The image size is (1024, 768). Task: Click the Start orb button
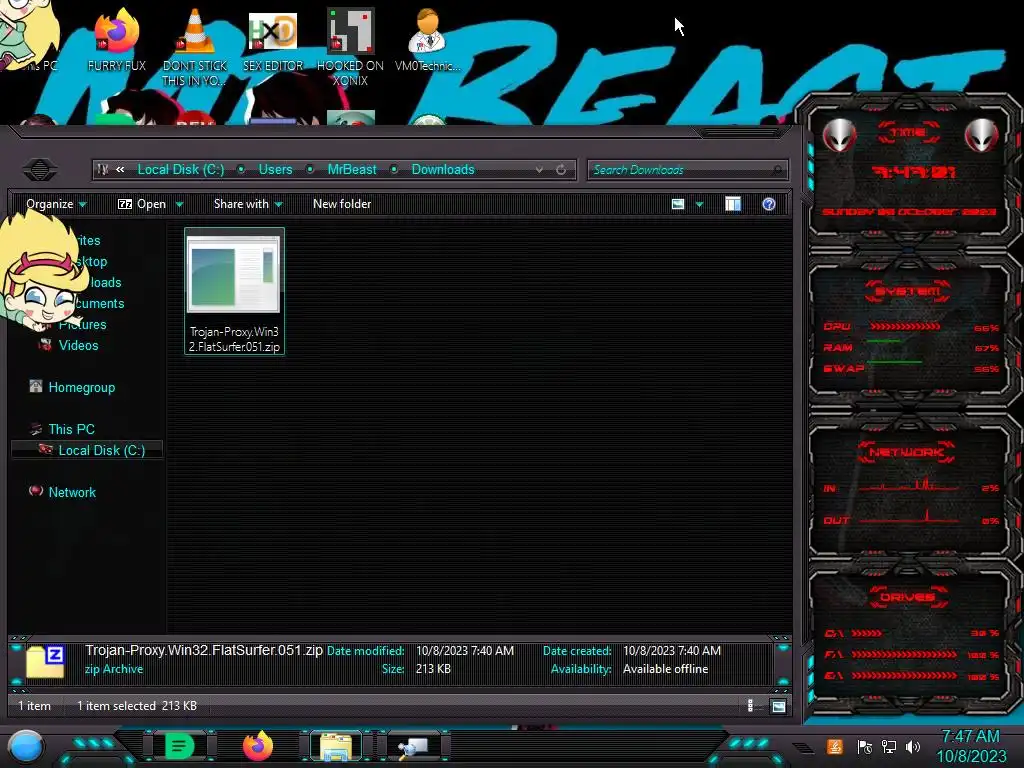coord(26,747)
